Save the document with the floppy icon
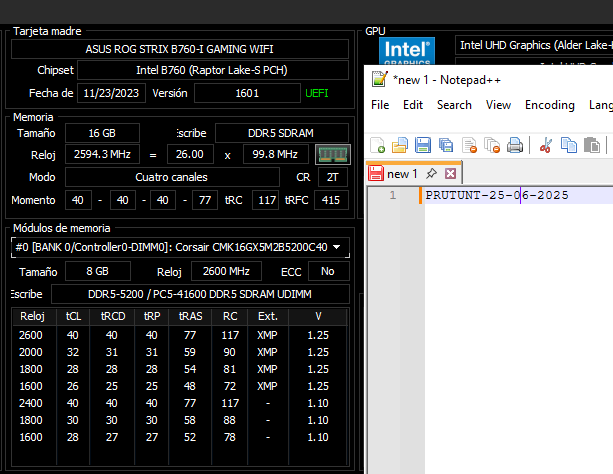 pyautogui.click(x=423, y=145)
